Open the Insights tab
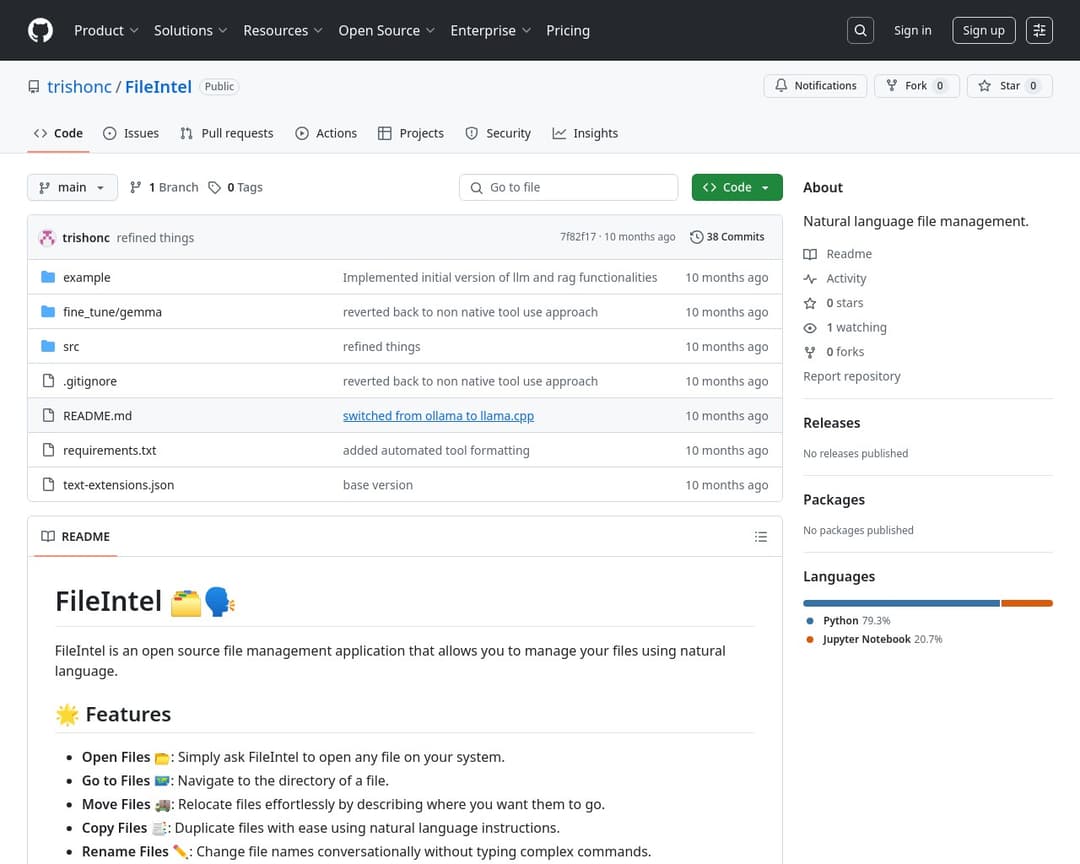The width and height of the screenshot is (1080, 864). pyautogui.click(x=585, y=134)
